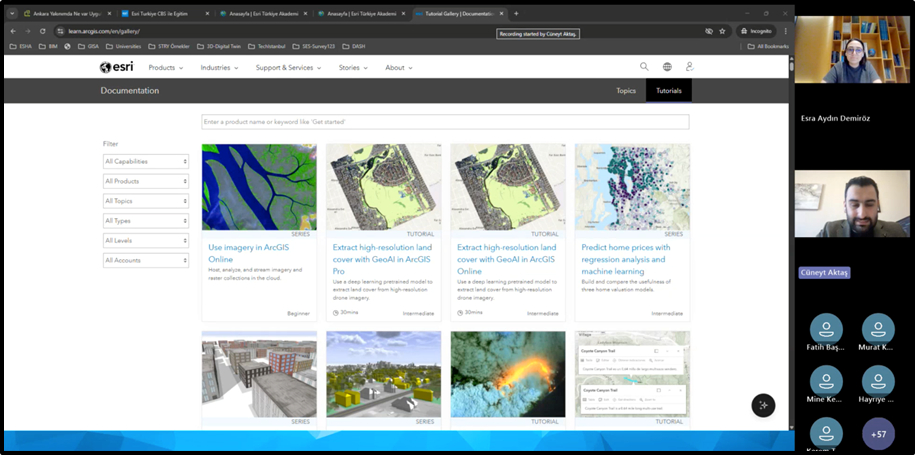This screenshot has height=455, width=915.
Task: Click the browser back arrow
Action: [13, 31]
